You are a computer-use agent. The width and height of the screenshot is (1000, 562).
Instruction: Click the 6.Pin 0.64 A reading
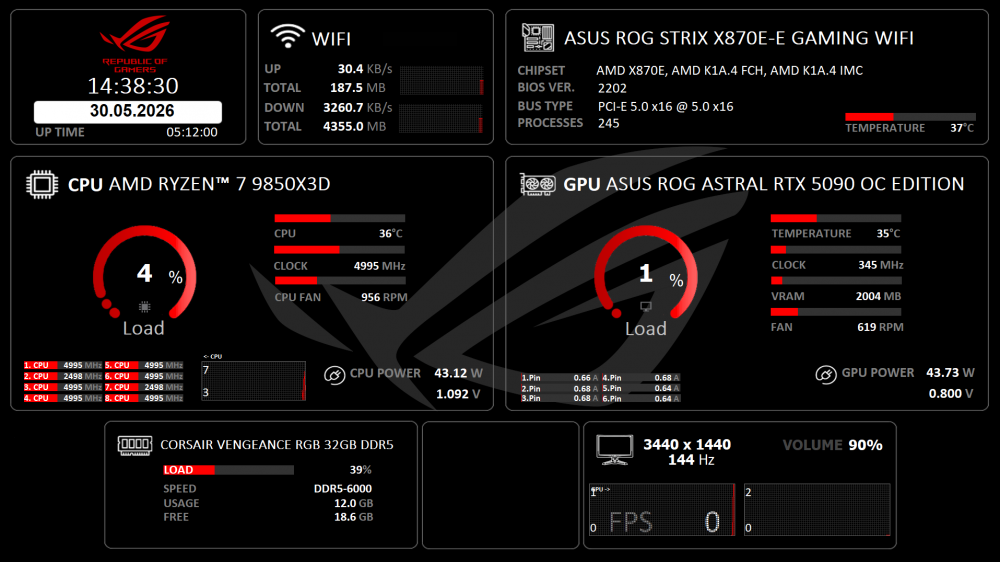[641, 399]
